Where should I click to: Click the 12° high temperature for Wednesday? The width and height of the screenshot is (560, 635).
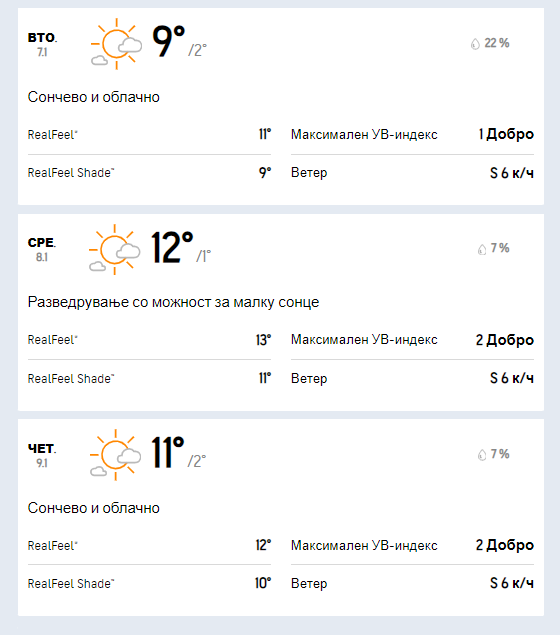click(172, 247)
